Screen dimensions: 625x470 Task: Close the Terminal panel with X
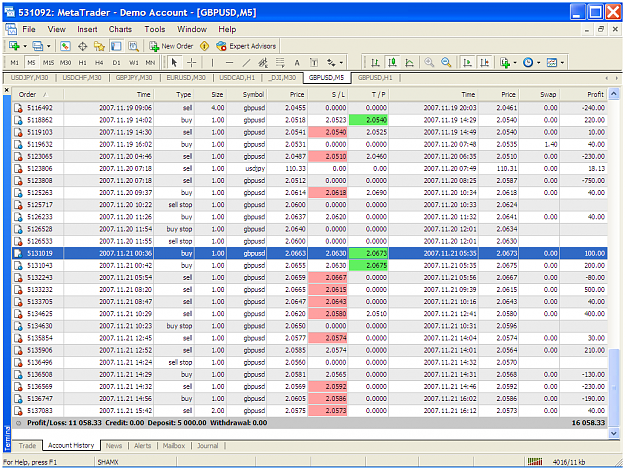tap(6, 90)
